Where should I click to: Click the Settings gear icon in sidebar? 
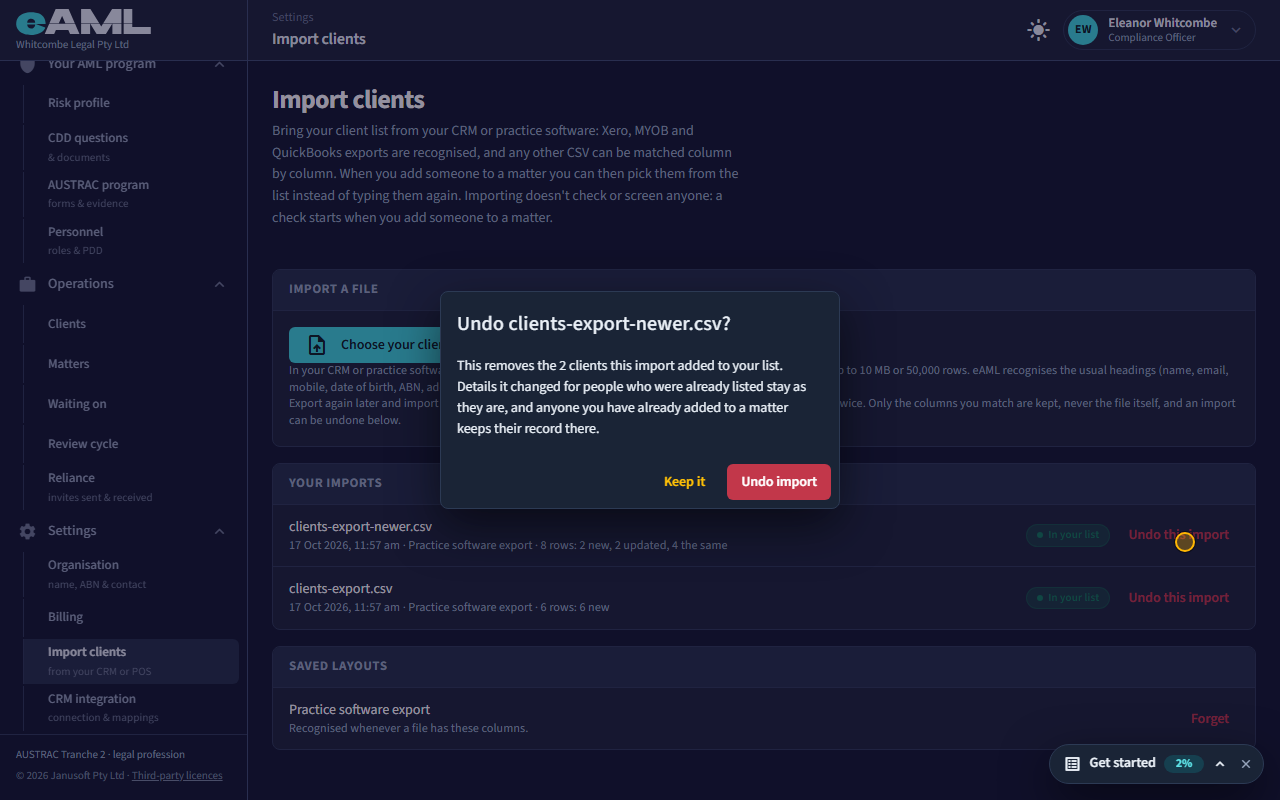tap(28, 531)
